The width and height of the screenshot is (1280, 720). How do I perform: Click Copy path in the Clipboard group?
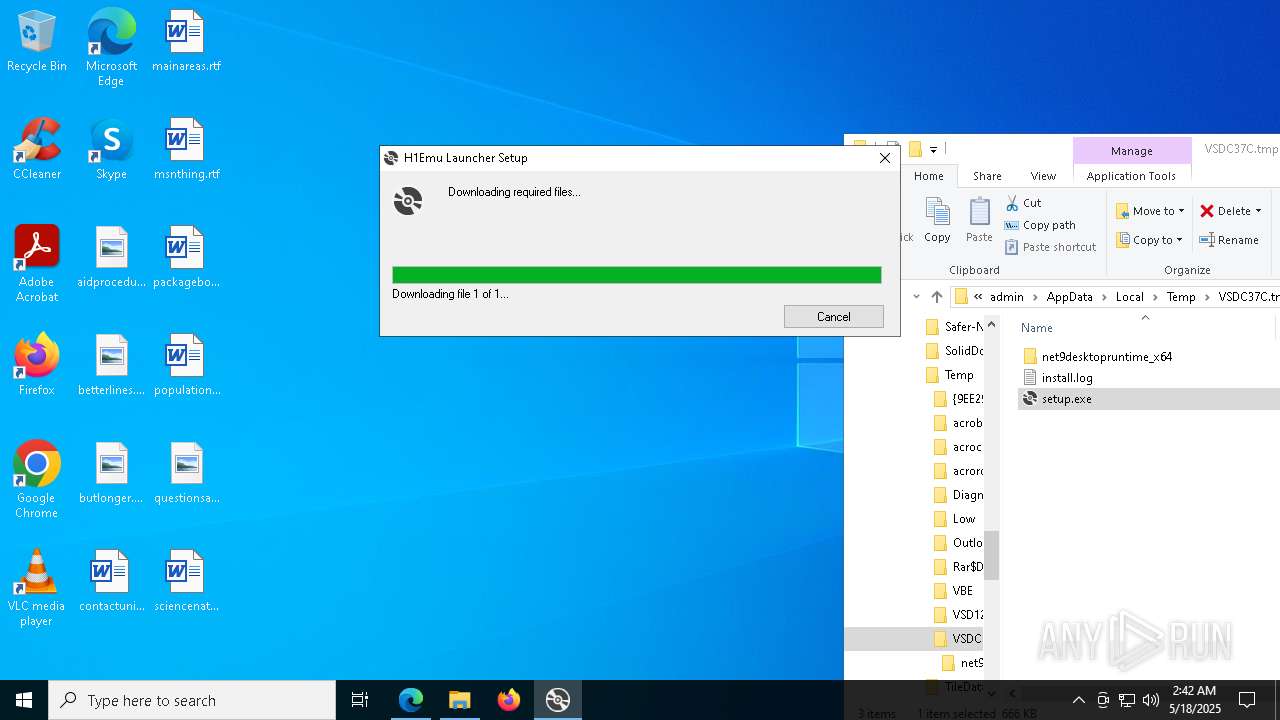1040,225
